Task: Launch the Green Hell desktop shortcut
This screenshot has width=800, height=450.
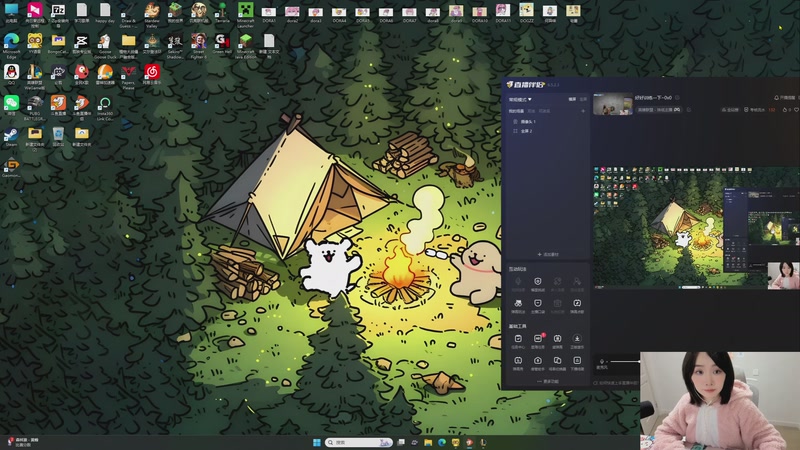Action: click(x=222, y=44)
